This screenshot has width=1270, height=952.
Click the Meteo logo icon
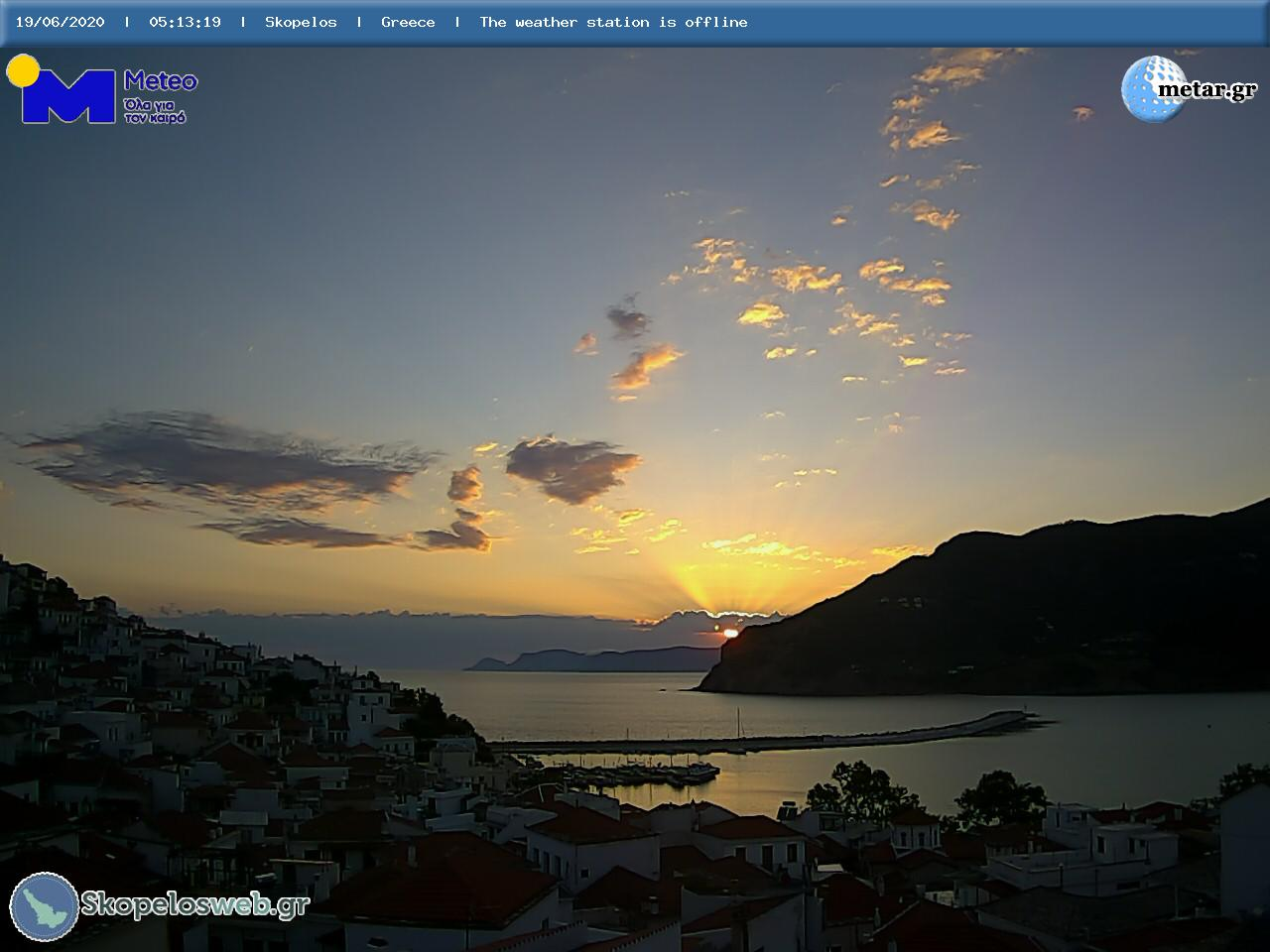62,89
